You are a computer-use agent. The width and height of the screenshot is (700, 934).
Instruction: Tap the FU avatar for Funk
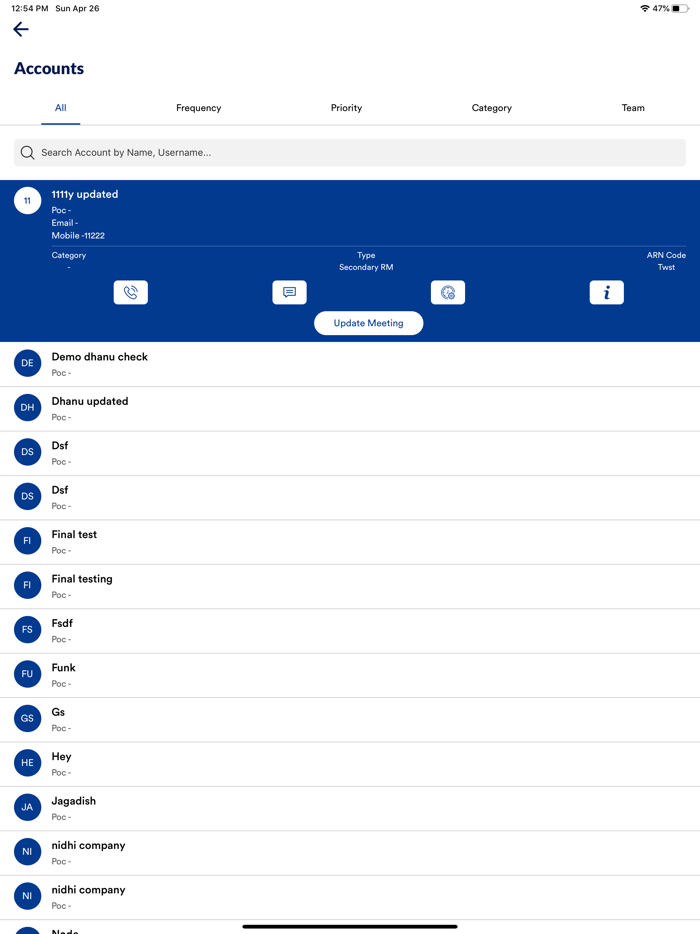(x=27, y=674)
